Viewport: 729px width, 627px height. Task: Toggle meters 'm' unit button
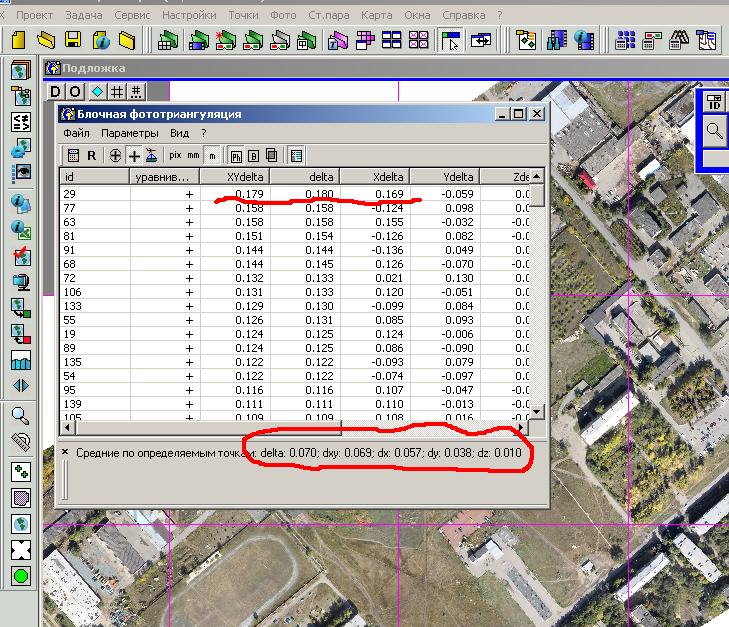click(211, 155)
